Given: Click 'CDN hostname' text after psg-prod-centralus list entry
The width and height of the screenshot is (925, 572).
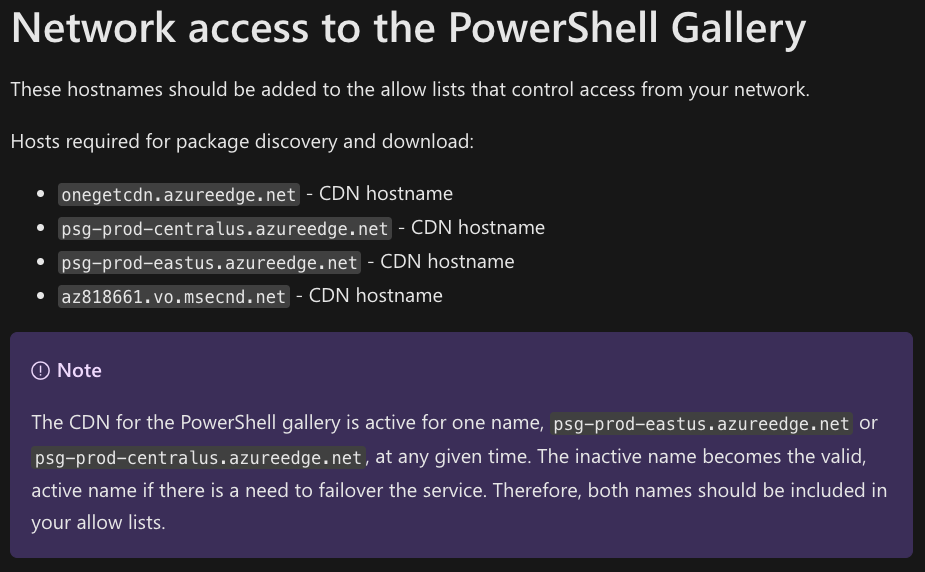Looking at the screenshot, I should click(478, 228).
